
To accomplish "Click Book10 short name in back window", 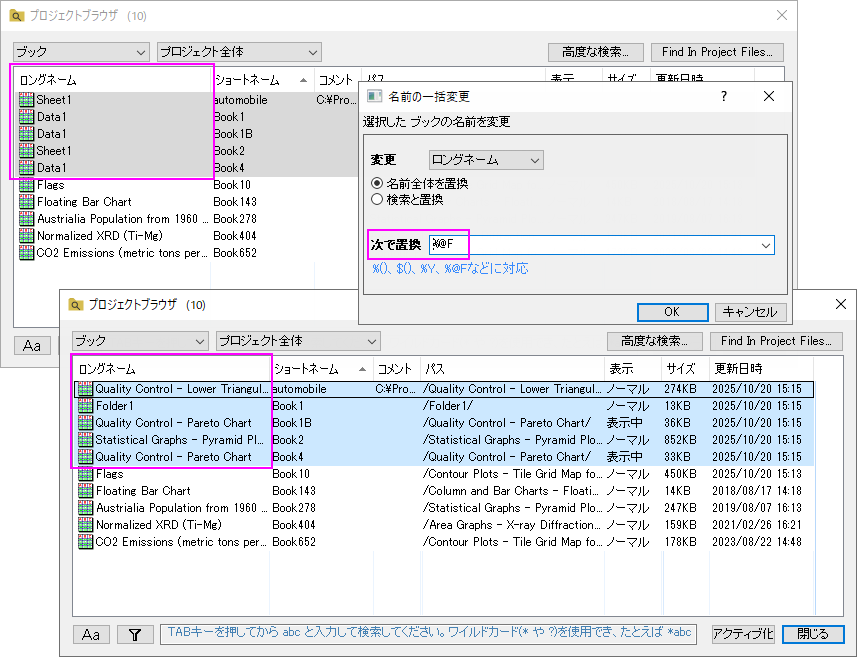I will [x=232, y=185].
